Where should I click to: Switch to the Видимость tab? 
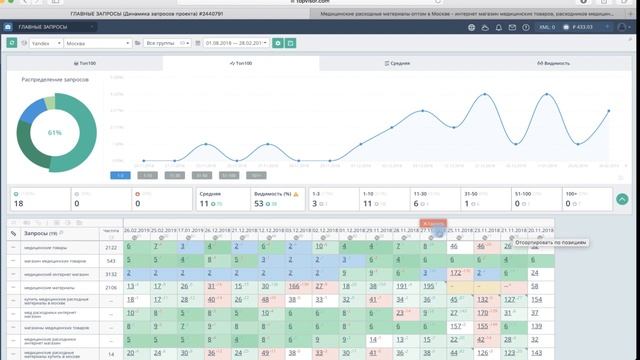(x=553, y=63)
